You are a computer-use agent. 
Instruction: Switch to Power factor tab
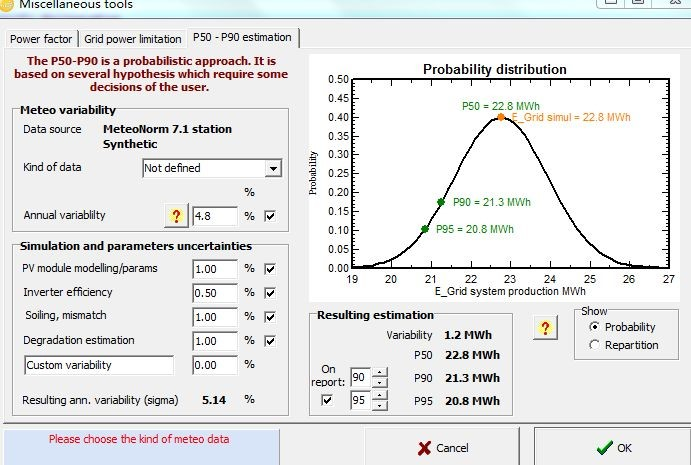click(41, 39)
